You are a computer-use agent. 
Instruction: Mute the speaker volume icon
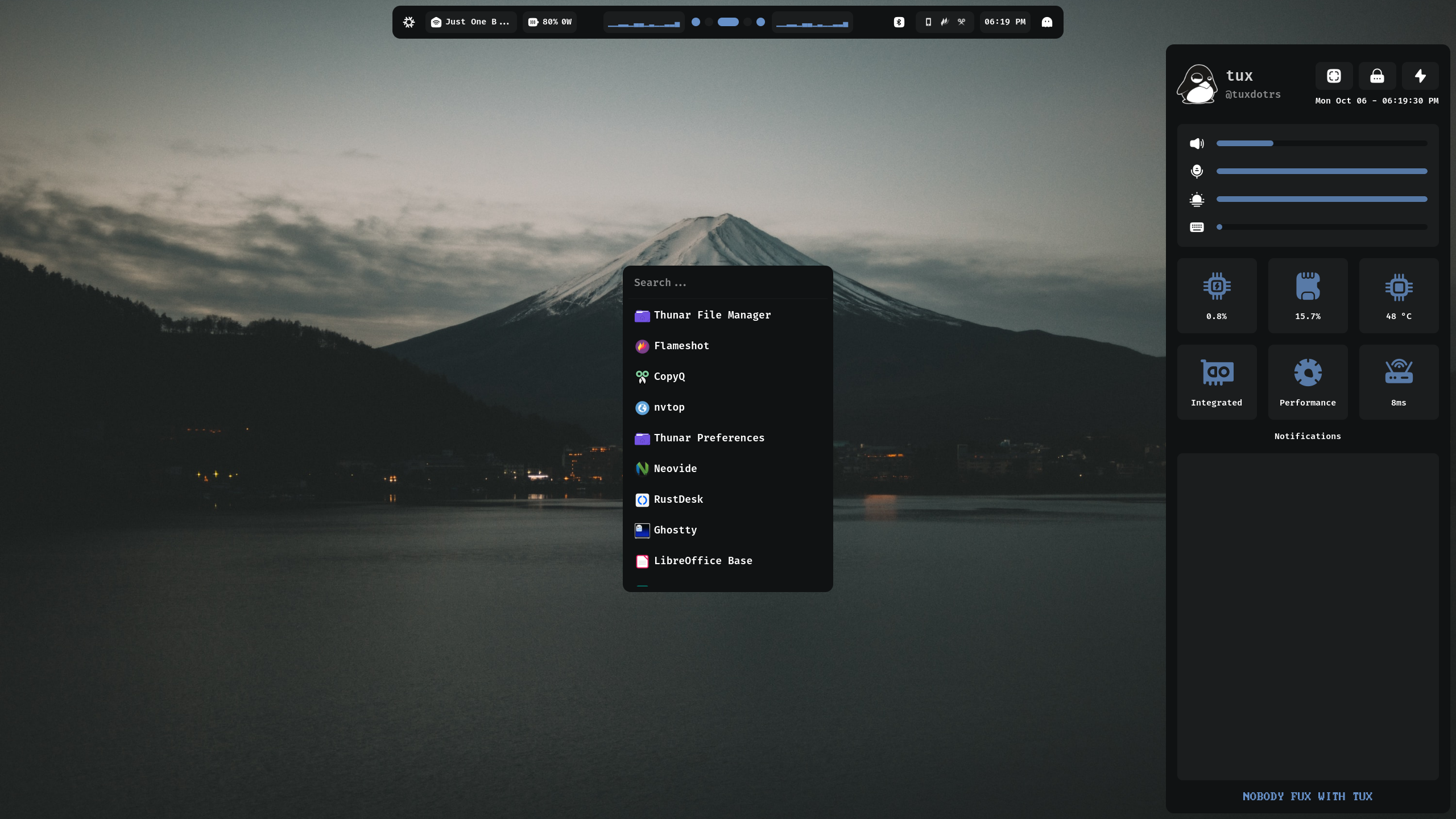pos(1197,143)
